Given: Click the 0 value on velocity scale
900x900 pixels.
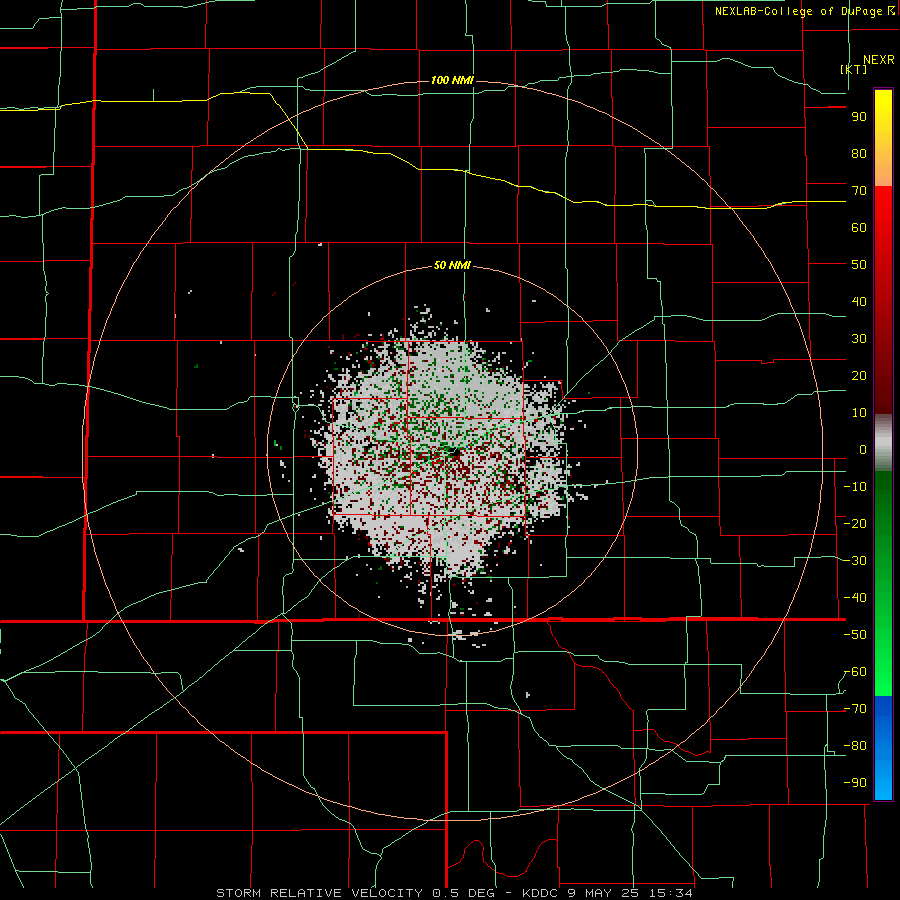Looking at the screenshot, I should click(x=863, y=450).
